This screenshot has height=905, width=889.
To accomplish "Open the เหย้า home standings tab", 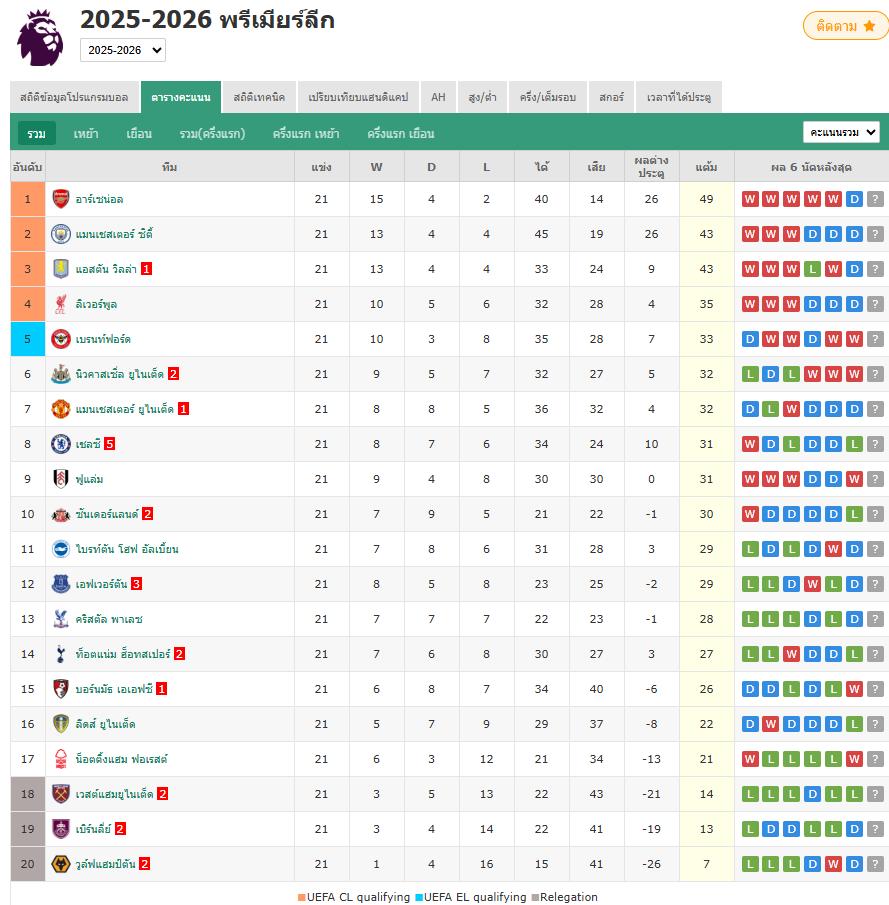I will click(x=84, y=132).
